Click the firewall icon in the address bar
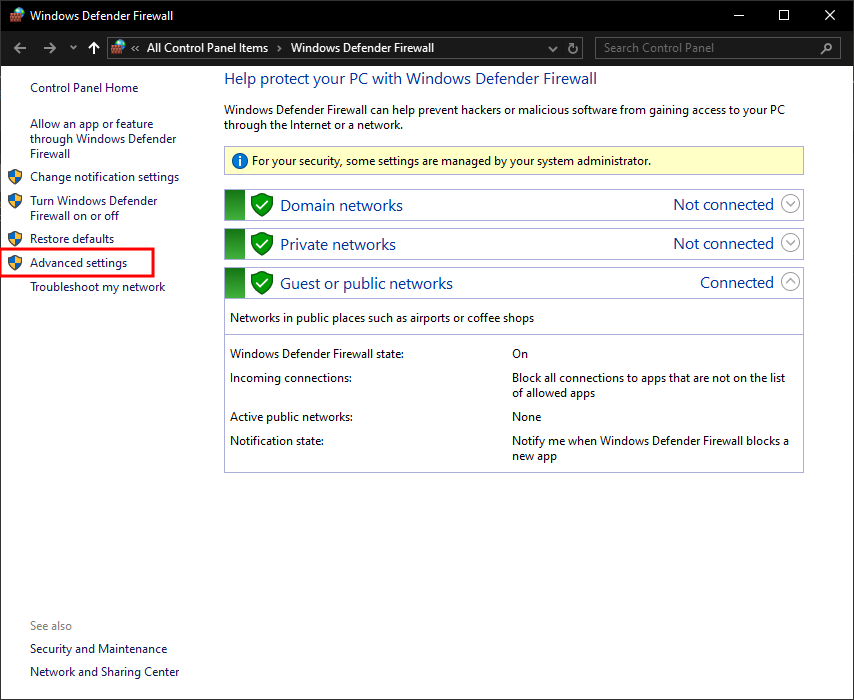Viewport: 854px width, 700px height. click(x=118, y=47)
